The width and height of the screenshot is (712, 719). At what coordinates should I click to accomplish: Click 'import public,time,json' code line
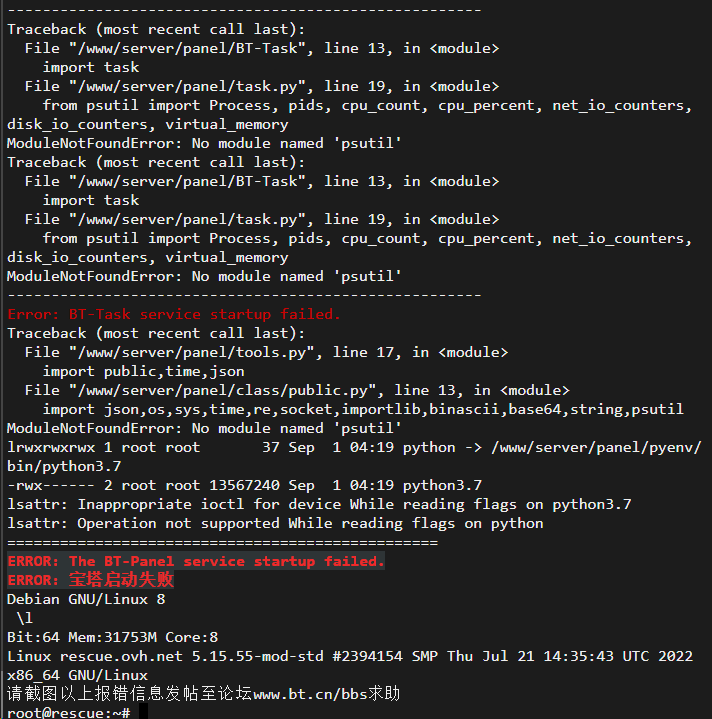[x=143, y=371]
